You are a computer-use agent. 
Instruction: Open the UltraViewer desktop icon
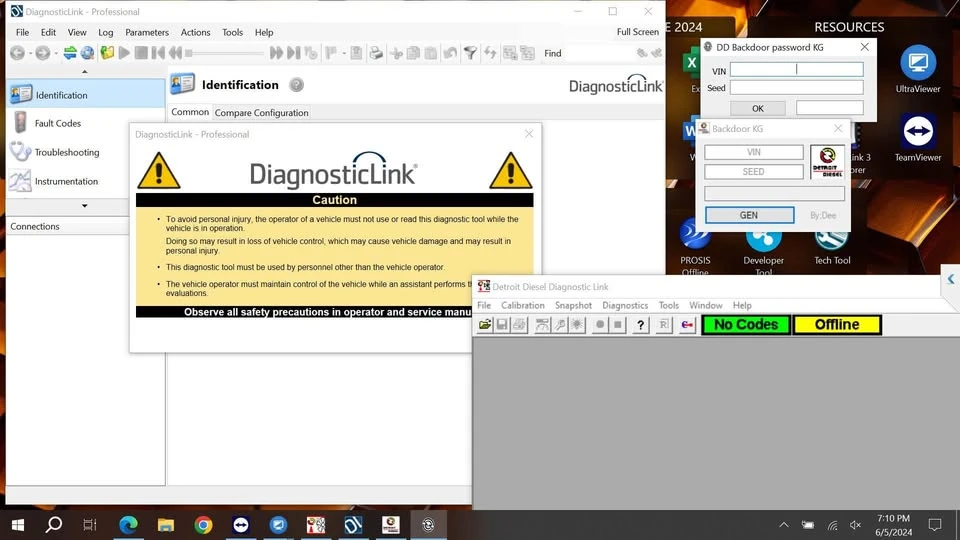[918, 69]
